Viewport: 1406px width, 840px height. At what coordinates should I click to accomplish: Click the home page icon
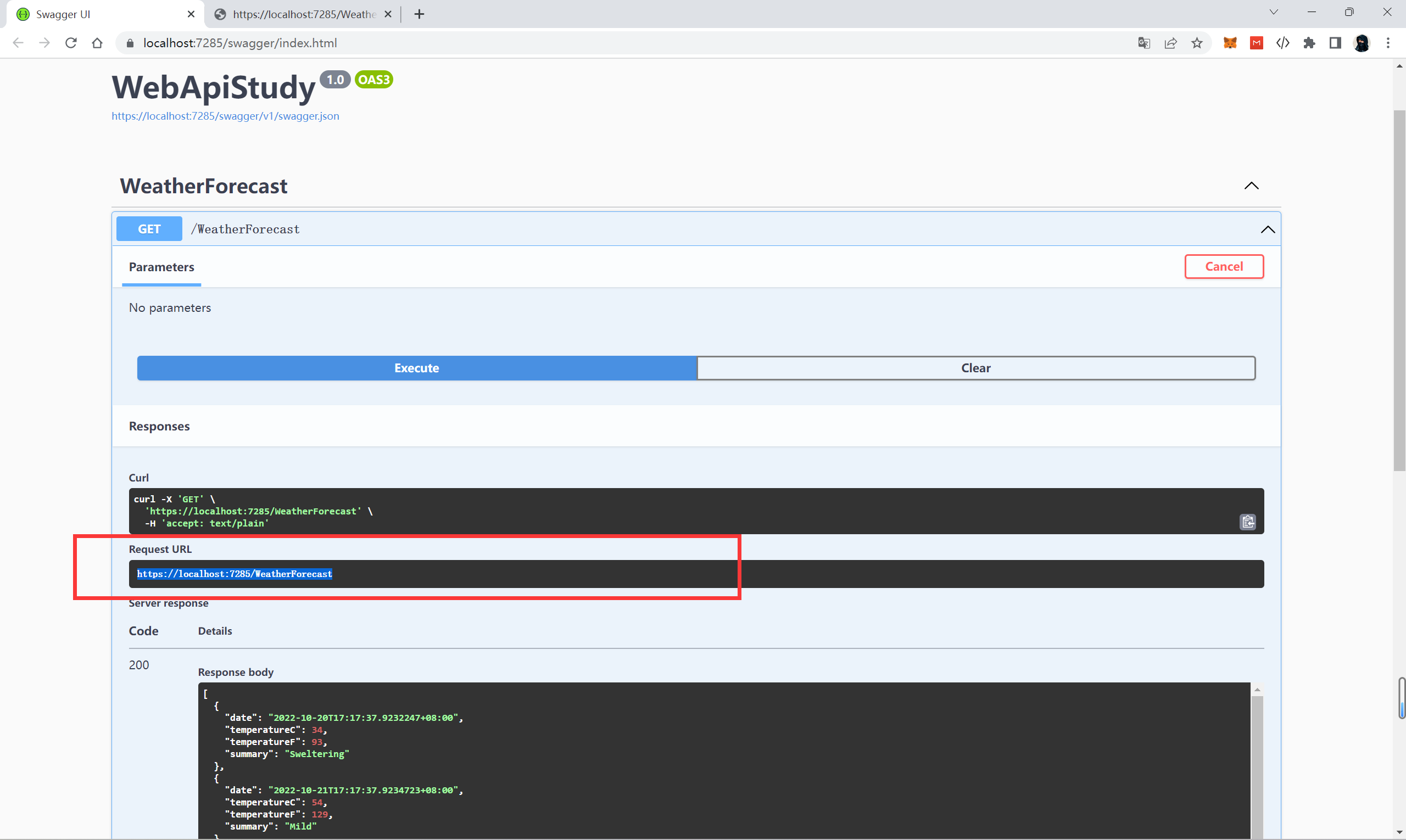tap(97, 43)
